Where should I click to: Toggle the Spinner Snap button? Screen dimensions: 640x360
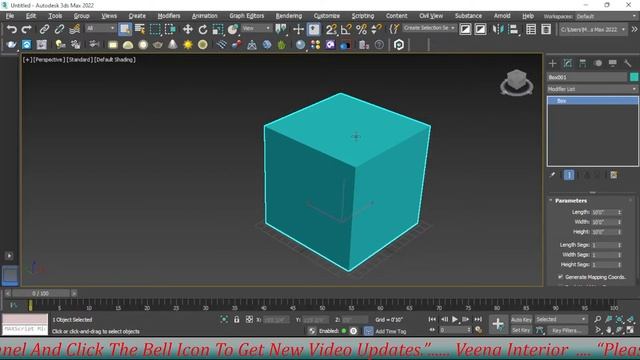[376, 29]
